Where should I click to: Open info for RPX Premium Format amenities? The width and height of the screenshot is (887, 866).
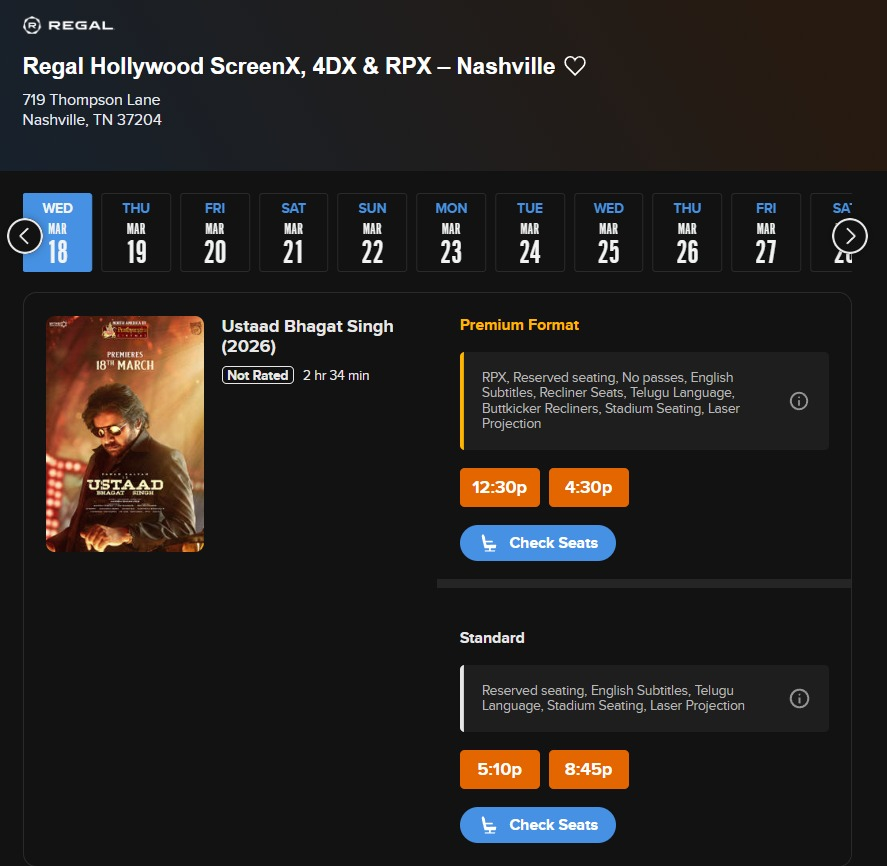(x=798, y=400)
